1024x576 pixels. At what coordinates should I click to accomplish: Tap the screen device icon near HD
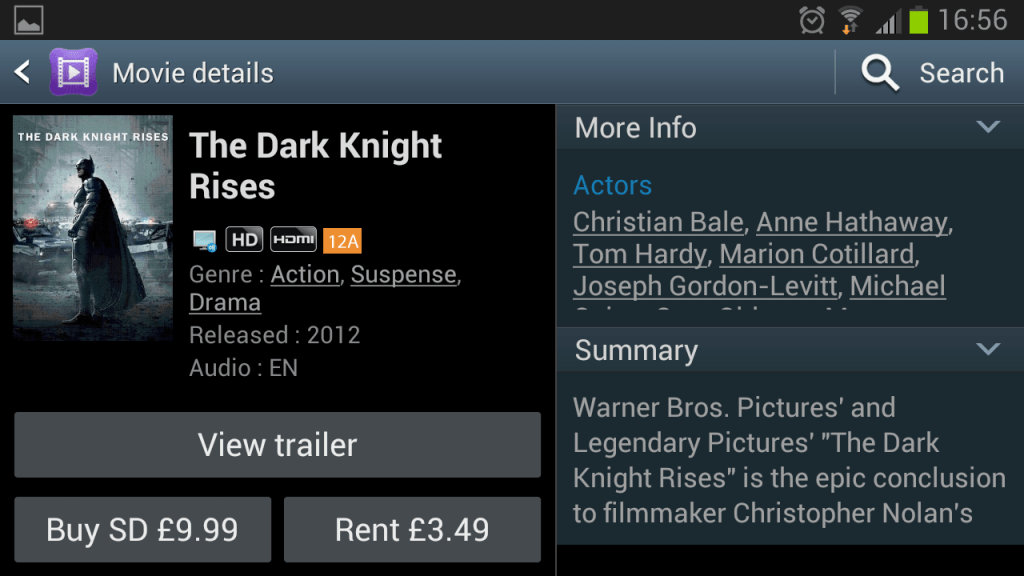205,240
